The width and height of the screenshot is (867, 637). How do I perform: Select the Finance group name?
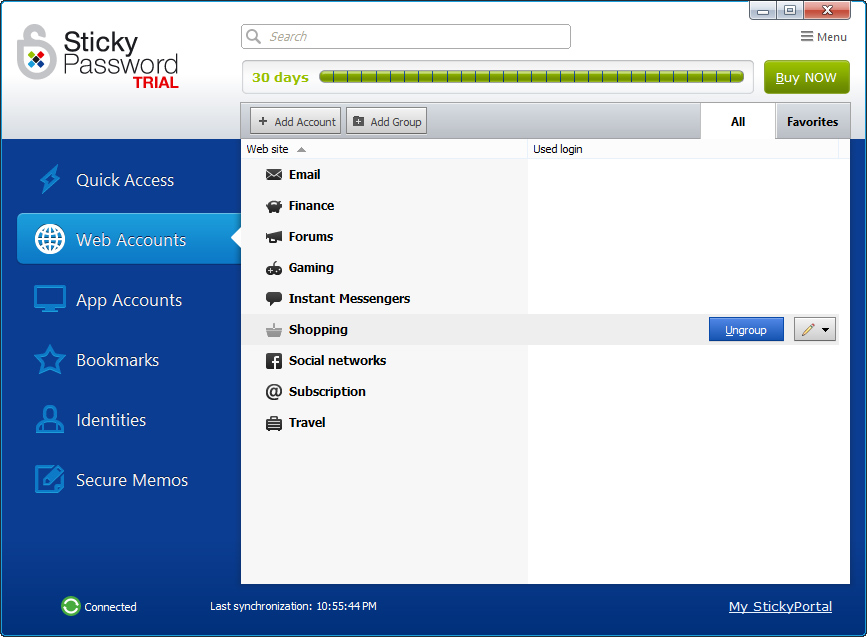click(311, 206)
